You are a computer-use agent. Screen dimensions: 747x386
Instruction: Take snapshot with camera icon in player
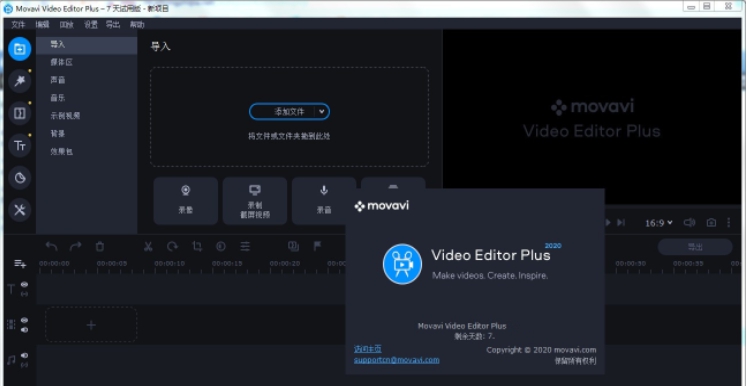coord(711,223)
